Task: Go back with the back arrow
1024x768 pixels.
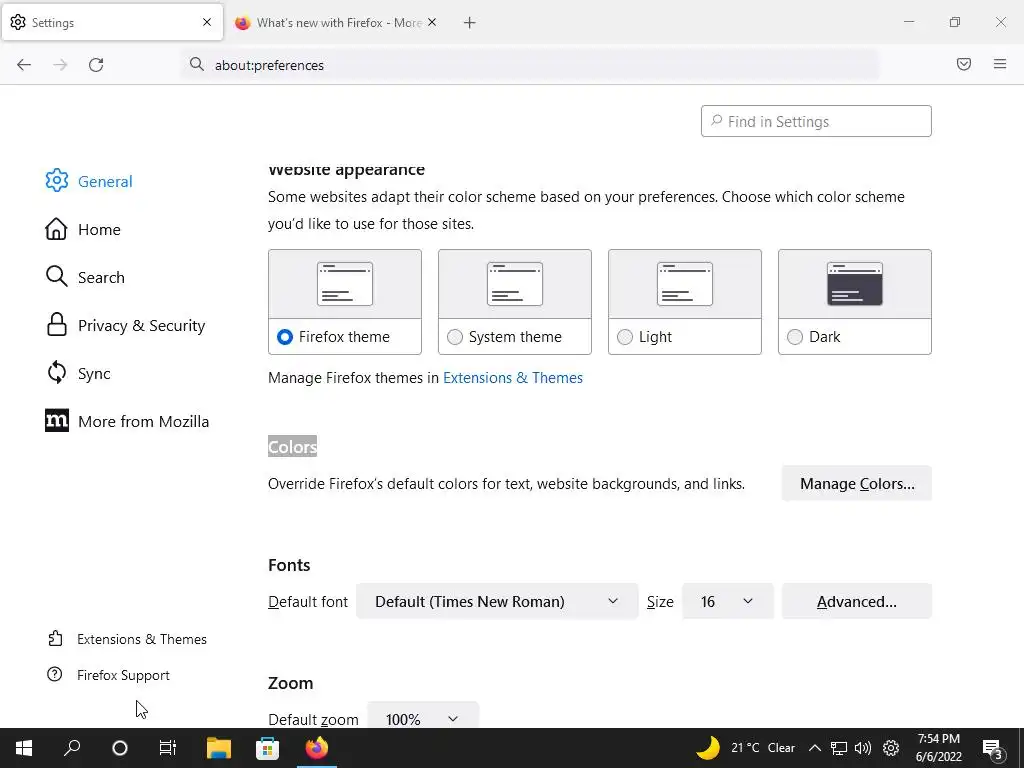Action: point(24,65)
